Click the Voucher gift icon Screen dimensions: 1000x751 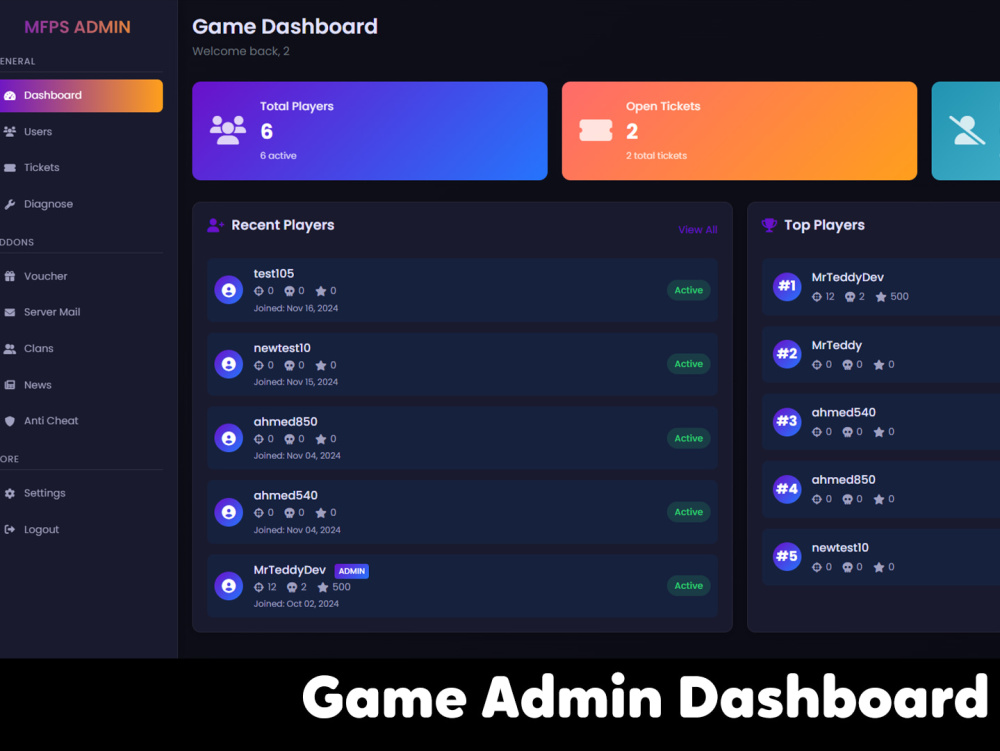(x=10, y=276)
